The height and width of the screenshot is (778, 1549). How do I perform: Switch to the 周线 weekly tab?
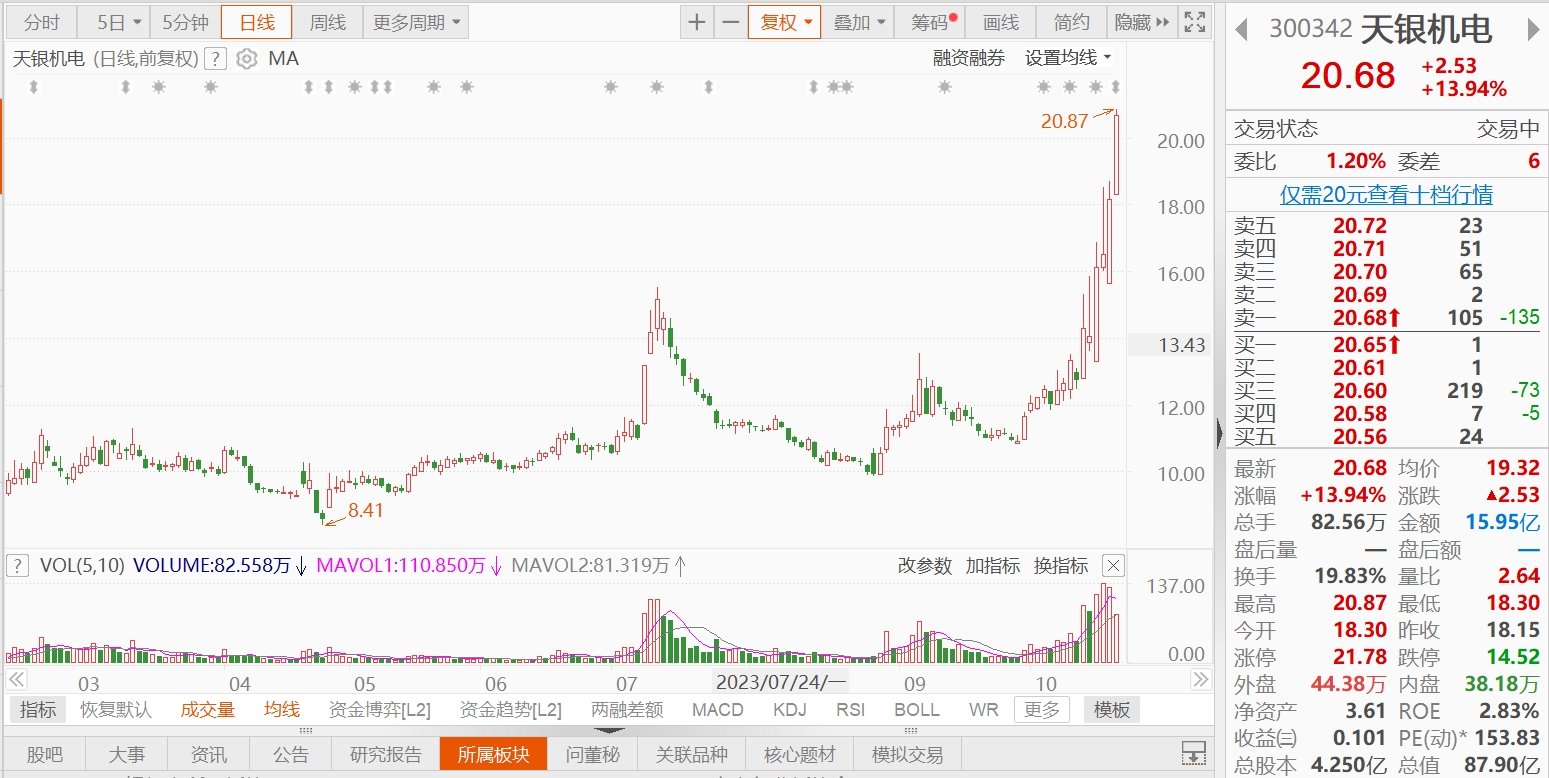point(327,22)
